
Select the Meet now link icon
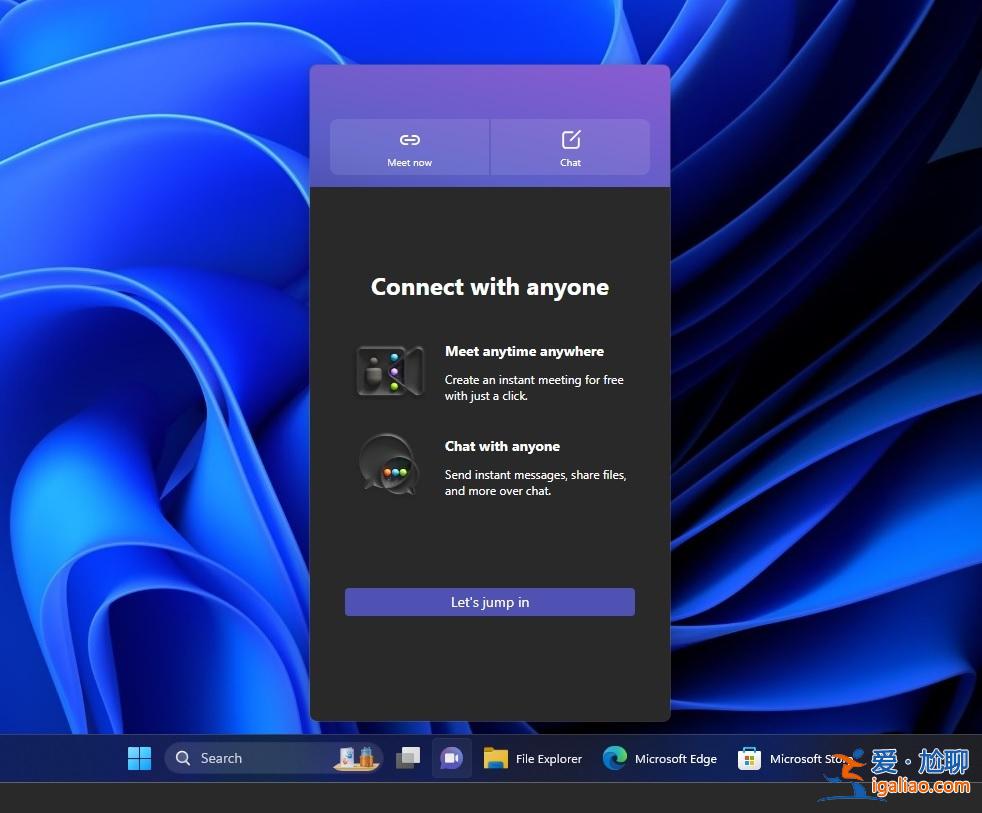pos(409,139)
